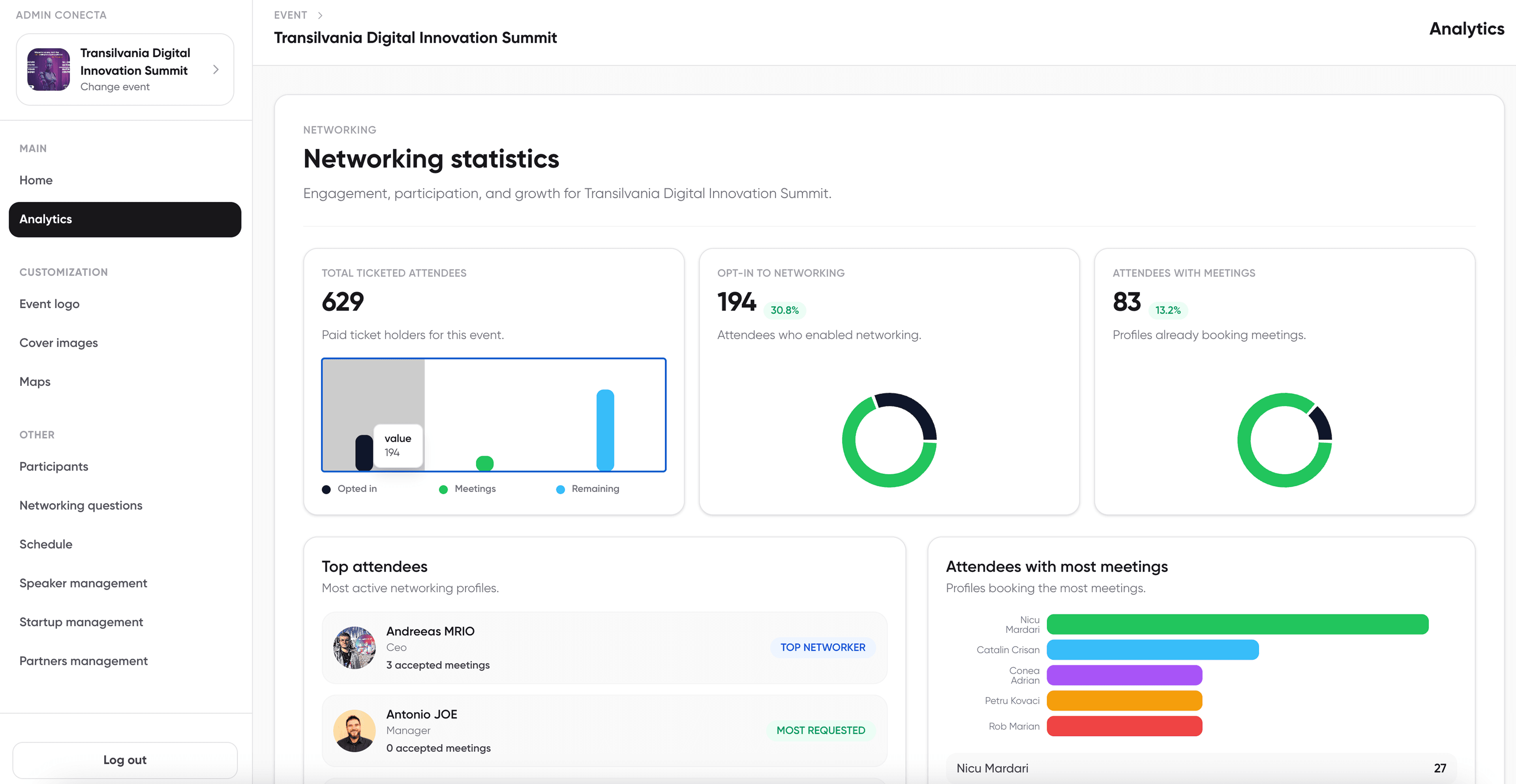This screenshot has width=1516, height=784.
Task: Click the TOP NETWORKER badge
Action: click(822, 647)
